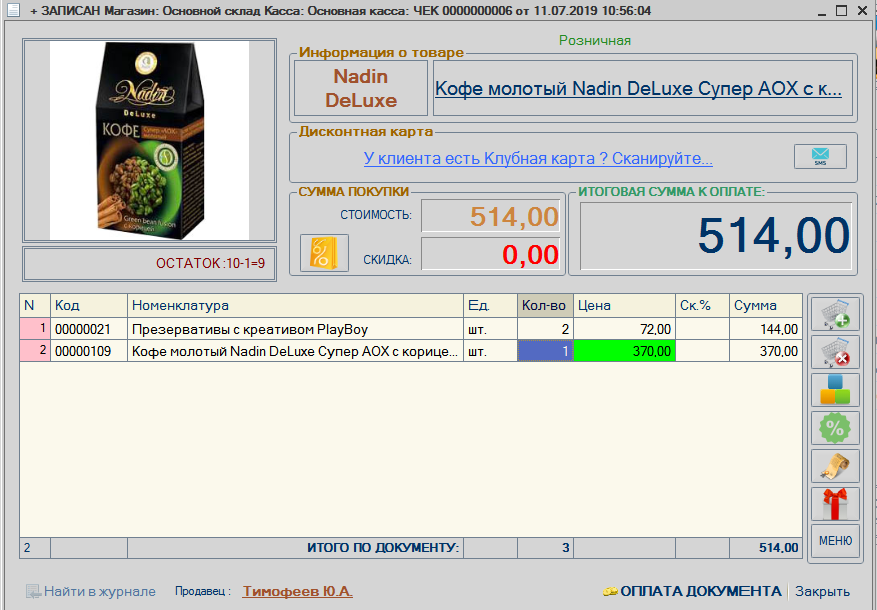877x610 pixels.
Task: Maximize the receipt window
Action: (x=841, y=11)
